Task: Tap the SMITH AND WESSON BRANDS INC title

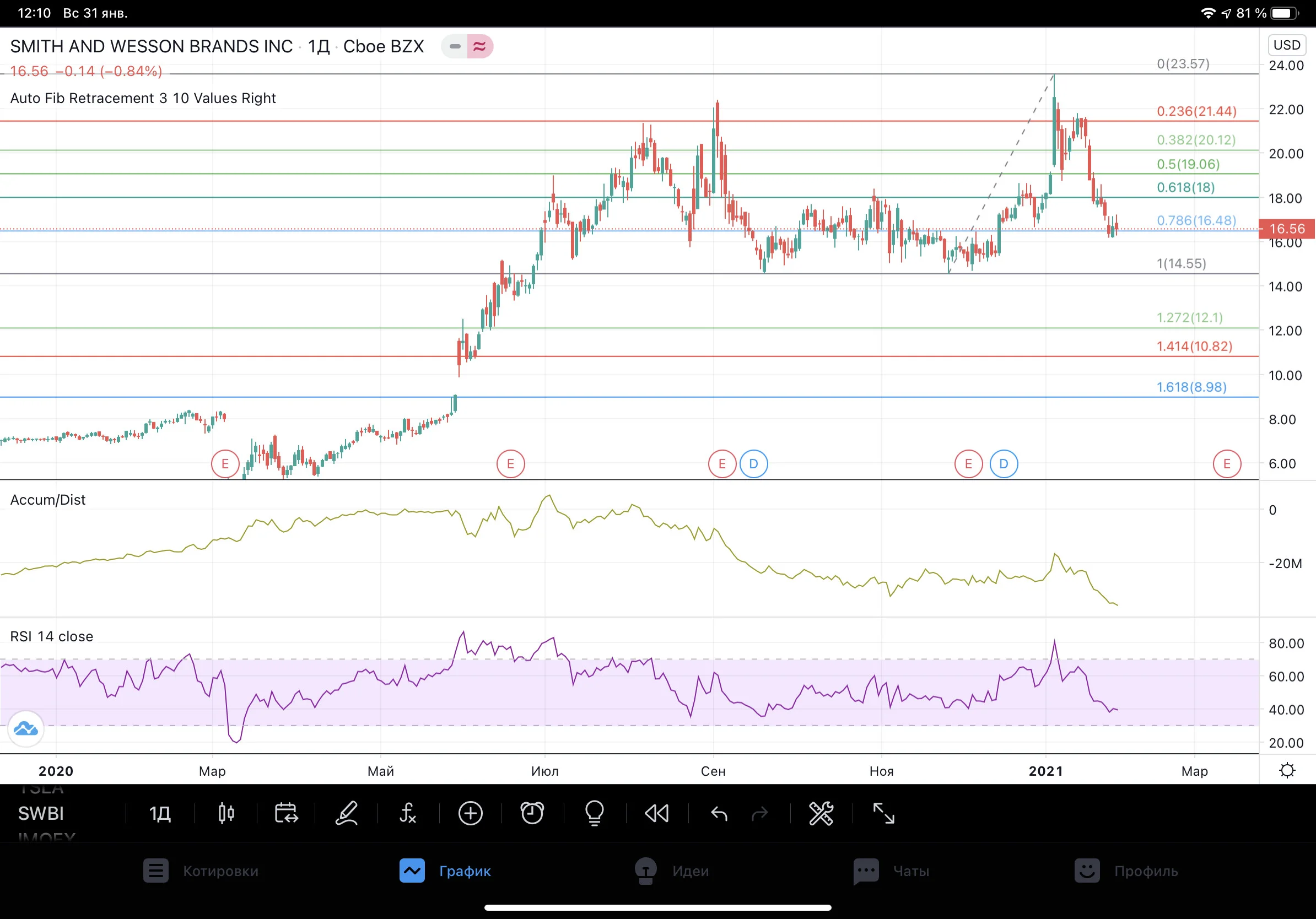Action: 152,46
